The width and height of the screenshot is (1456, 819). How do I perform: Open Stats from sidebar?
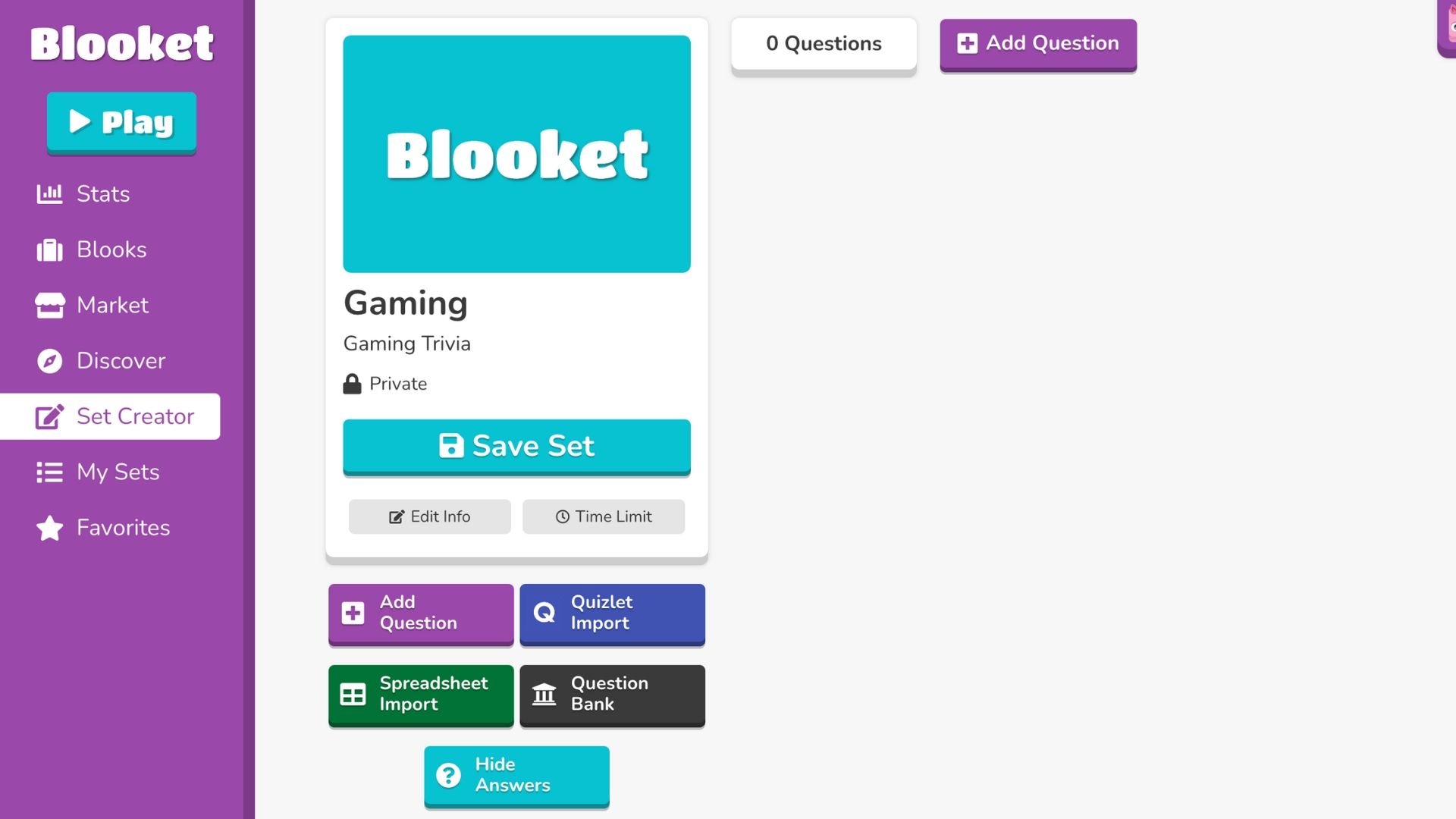tap(103, 193)
